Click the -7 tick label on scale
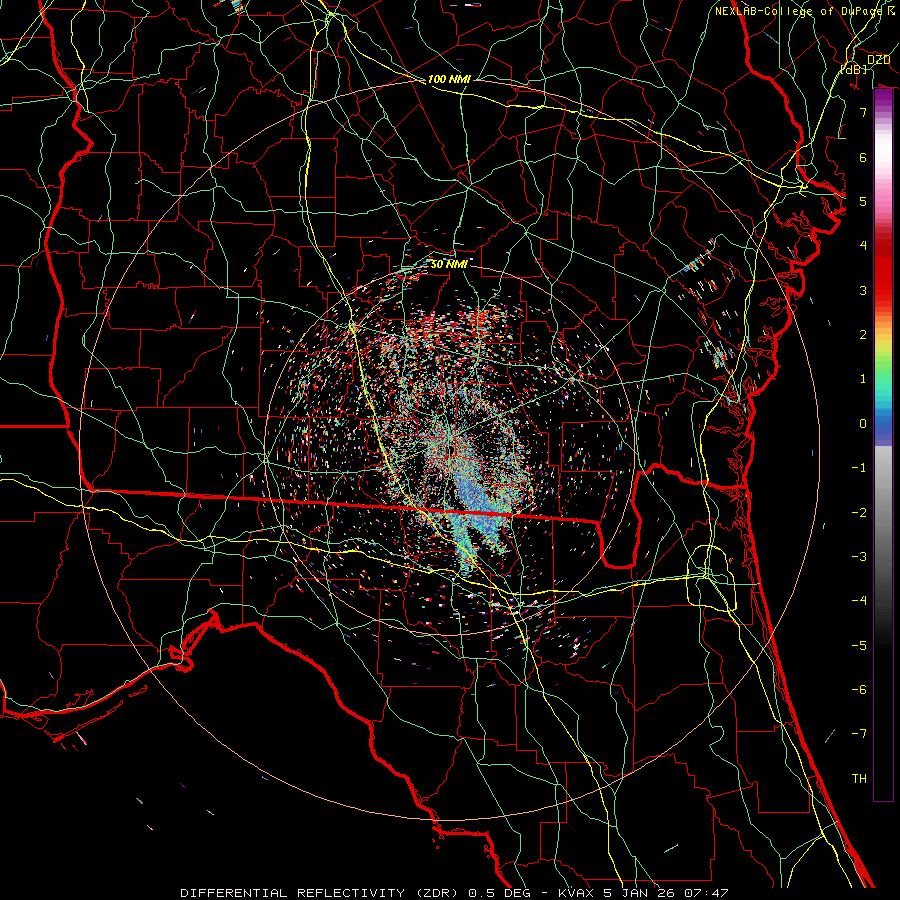Viewport: 900px width, 900px height. [x=859, y=734]
